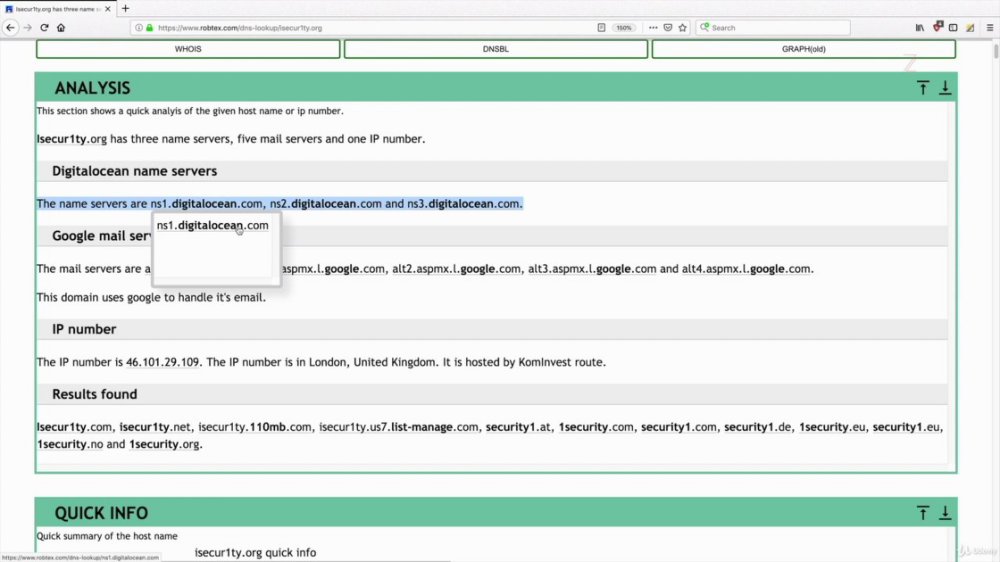This screenshot has height=562, width=1000.
Task: Open the isecur1ty.com result link
Action: click(x=74, y=427)
